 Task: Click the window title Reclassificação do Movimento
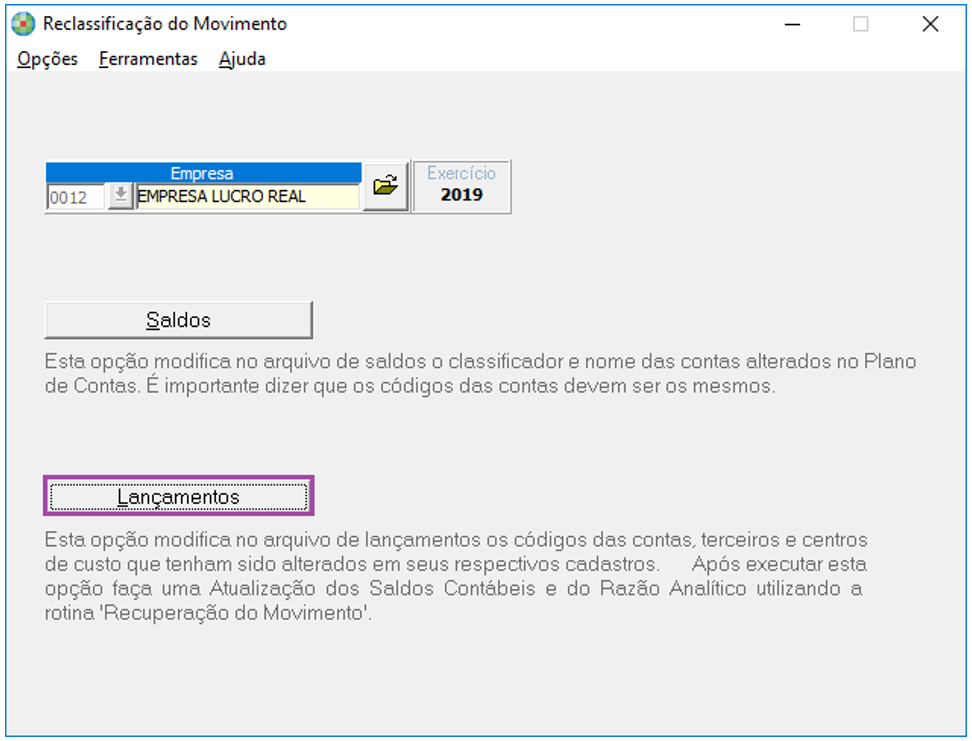pos(165,24)
